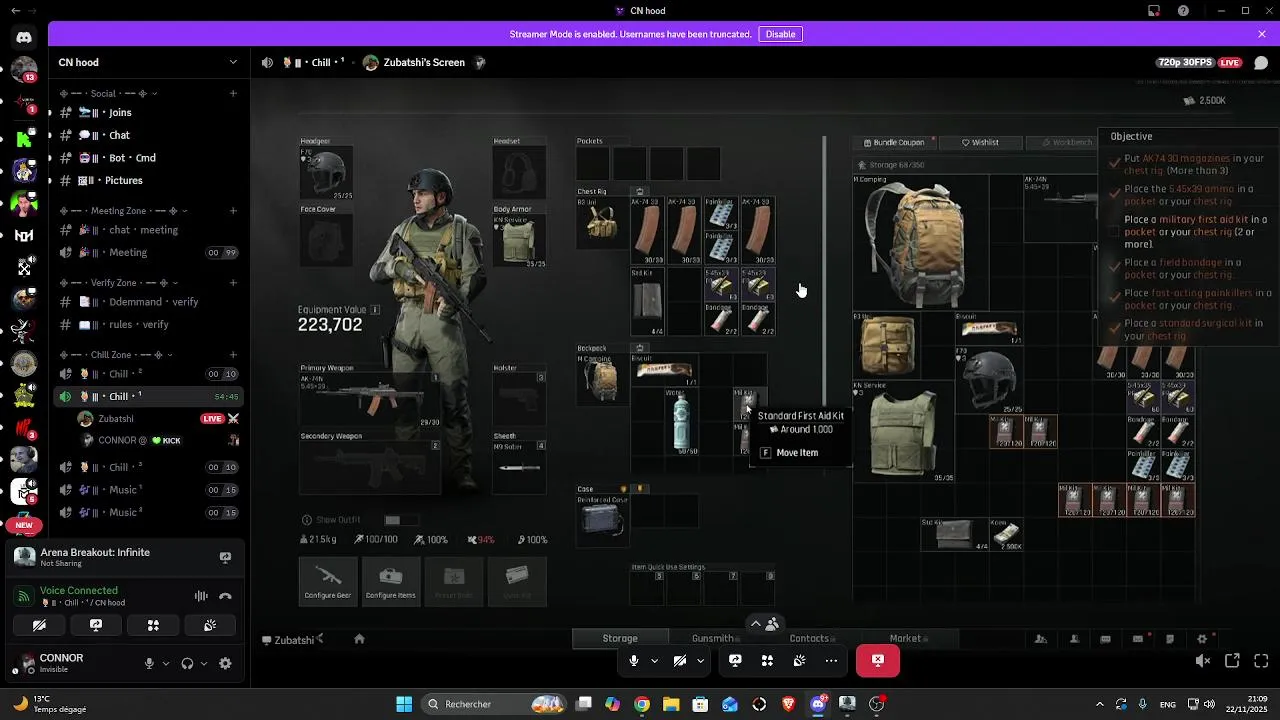Screen dimensions: 1280x720
Task: Join the Meeting voice channel
Action: 149,252
